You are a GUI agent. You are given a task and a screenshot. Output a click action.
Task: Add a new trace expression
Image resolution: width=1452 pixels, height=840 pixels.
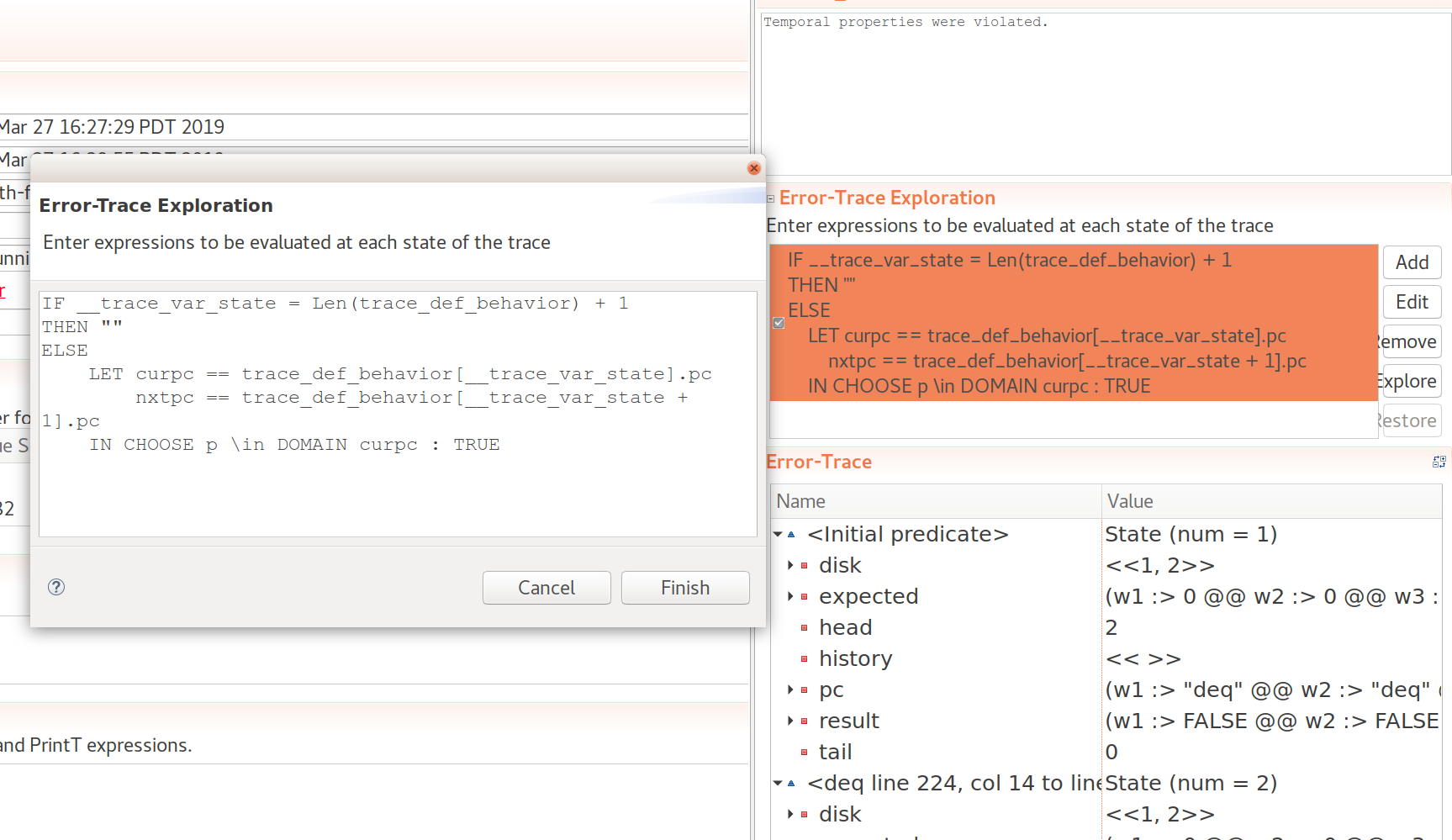click(x=1412, y=262)
